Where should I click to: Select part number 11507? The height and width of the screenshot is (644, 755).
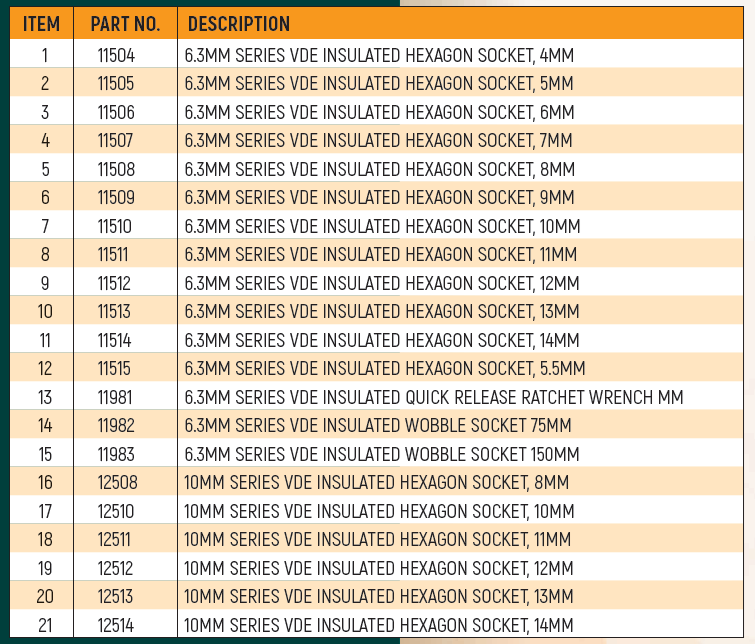(x=116, y=141)
